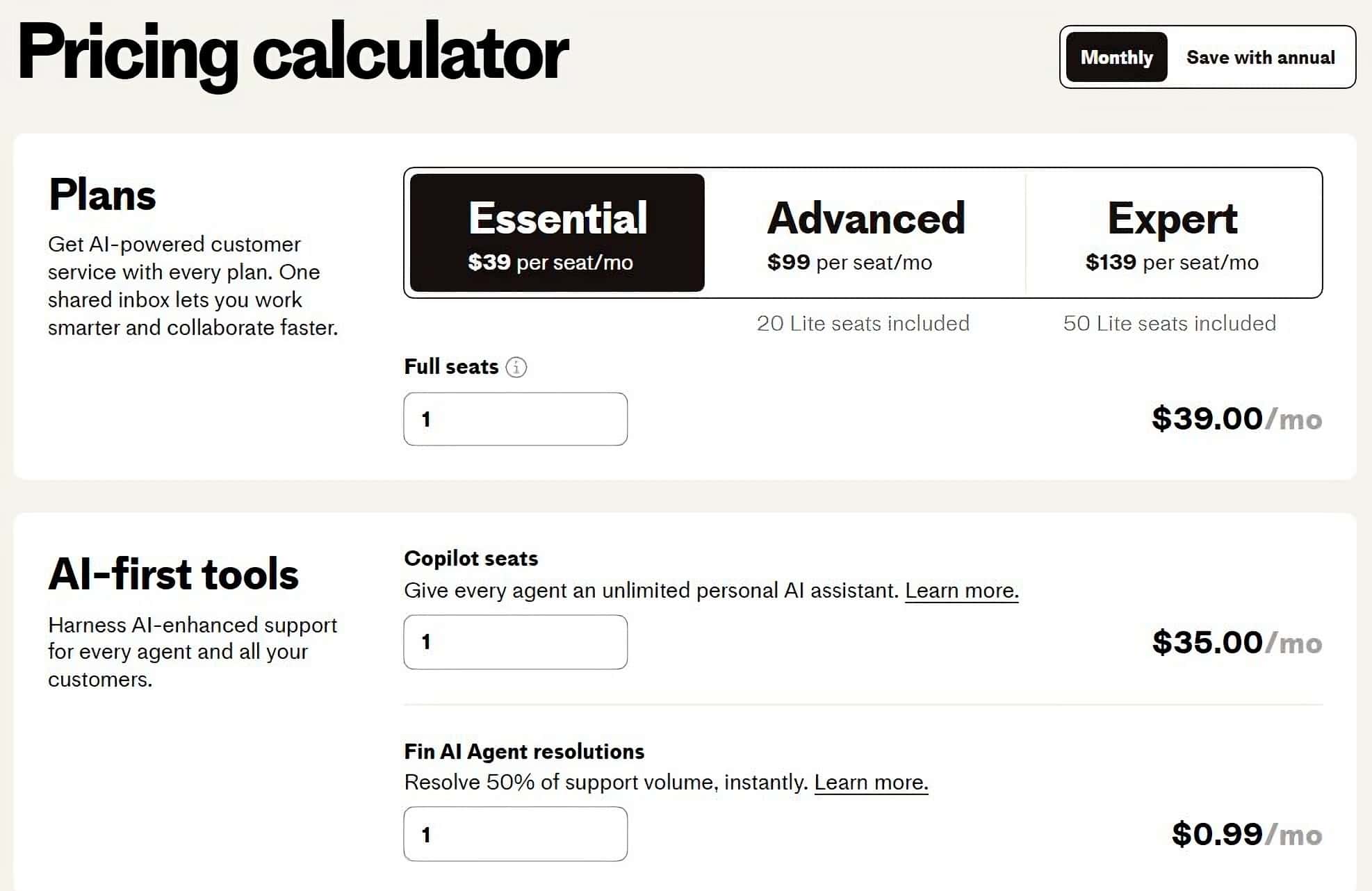Click the $39.00/mo plan total

tap(1236, 419)
